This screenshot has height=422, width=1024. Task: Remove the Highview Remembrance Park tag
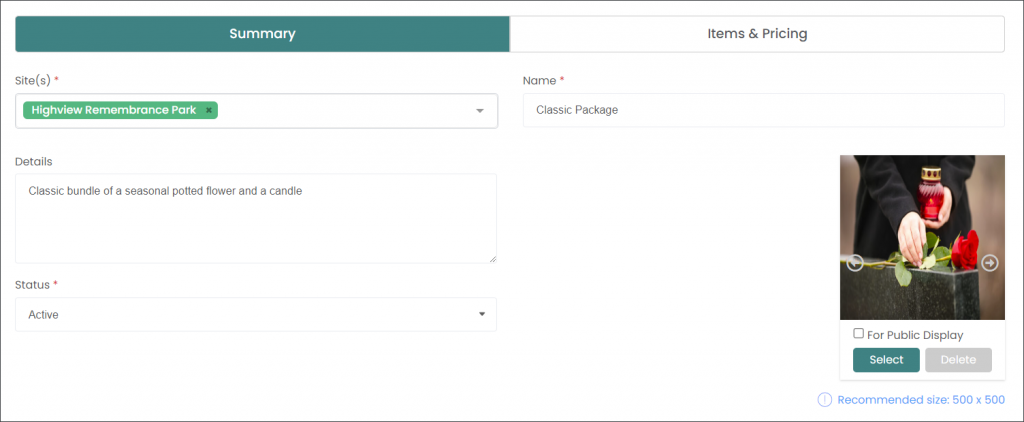pos(208,110)
